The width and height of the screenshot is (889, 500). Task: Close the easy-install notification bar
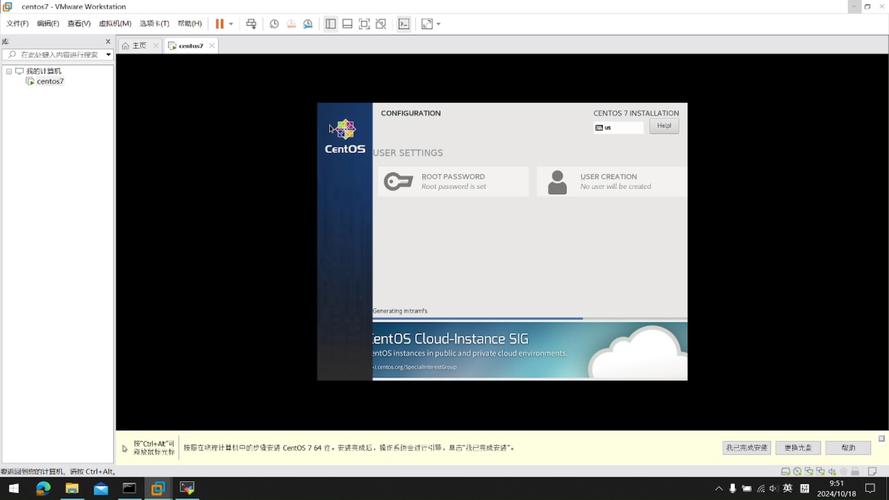click(x=882, y=438)
